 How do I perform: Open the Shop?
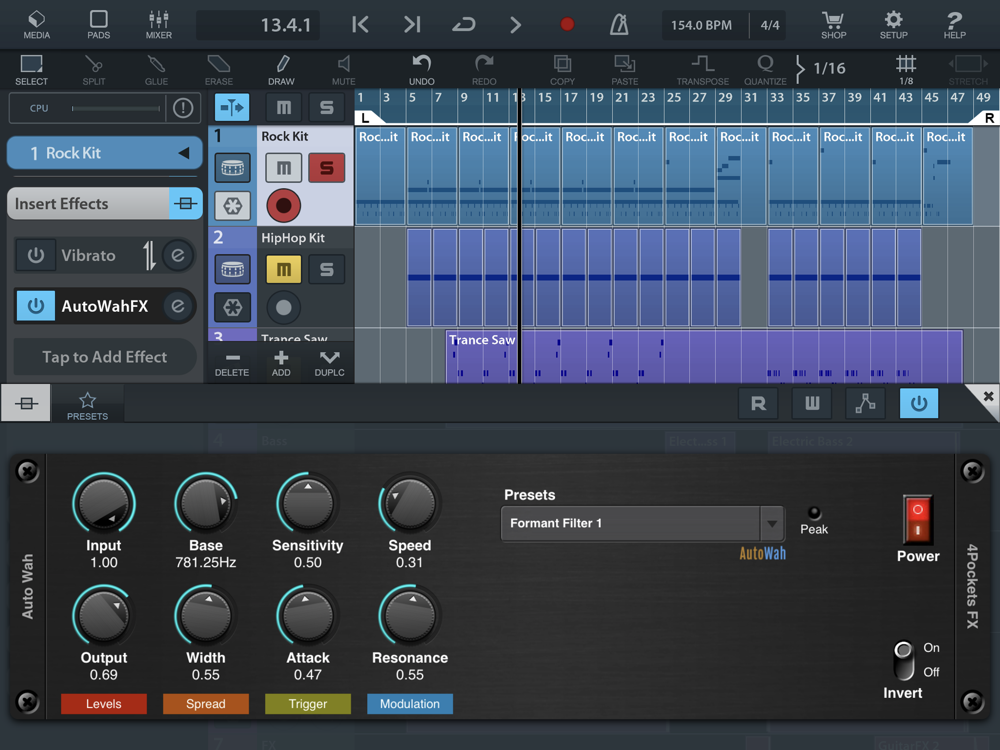833,25
